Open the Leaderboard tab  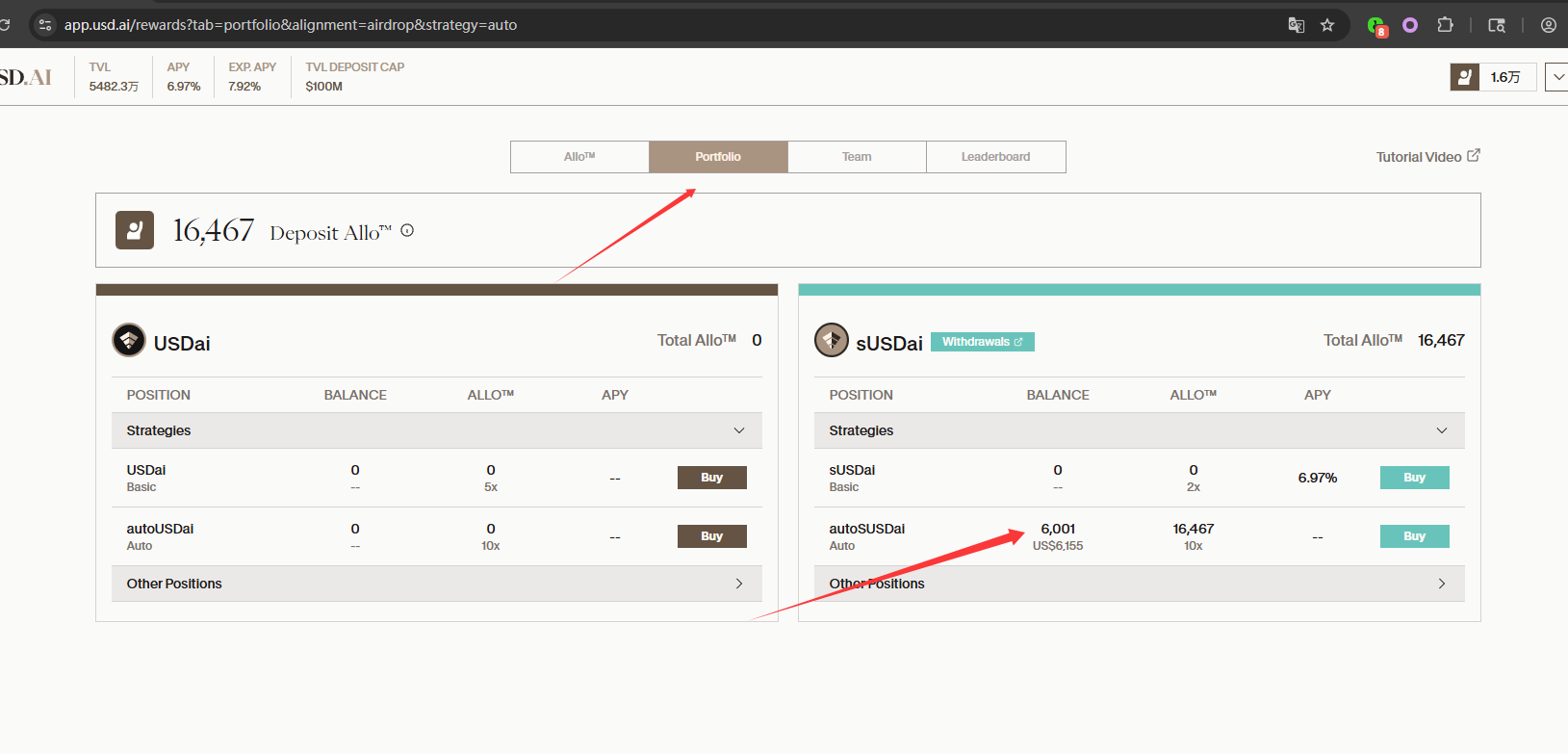tap(995, 157)
